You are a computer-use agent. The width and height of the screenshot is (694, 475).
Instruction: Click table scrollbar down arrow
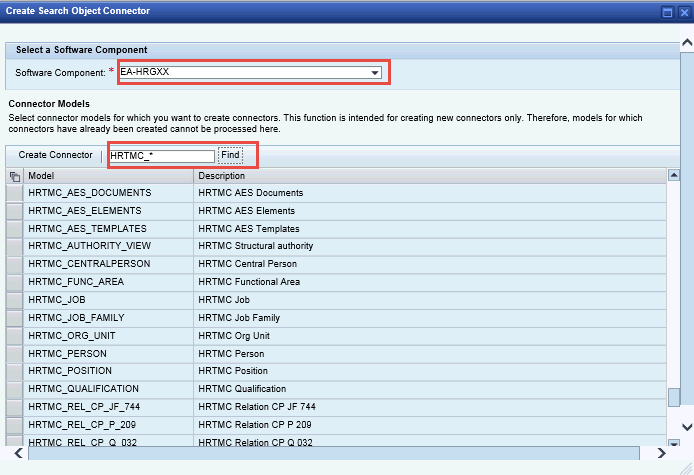[x=674, y=442]
